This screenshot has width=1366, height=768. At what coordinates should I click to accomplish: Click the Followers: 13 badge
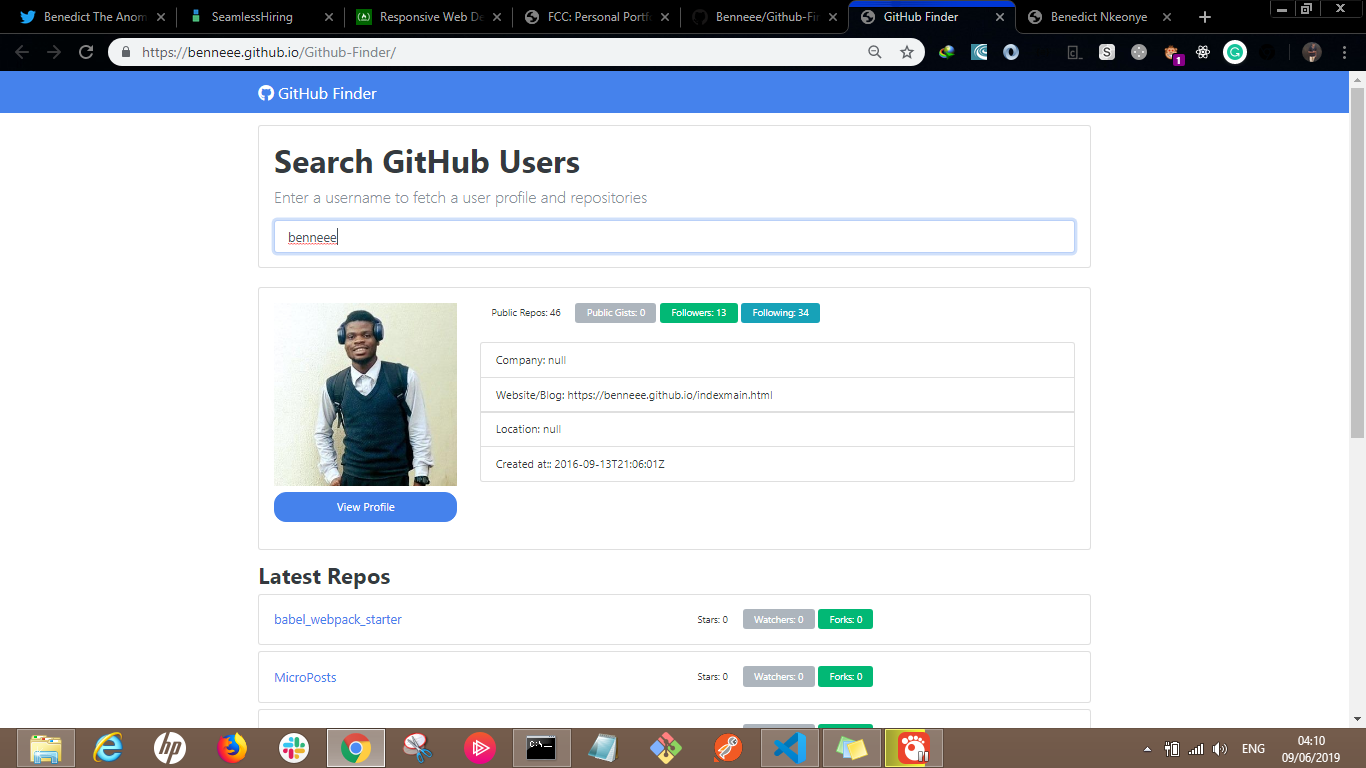(x=698, y=313)
